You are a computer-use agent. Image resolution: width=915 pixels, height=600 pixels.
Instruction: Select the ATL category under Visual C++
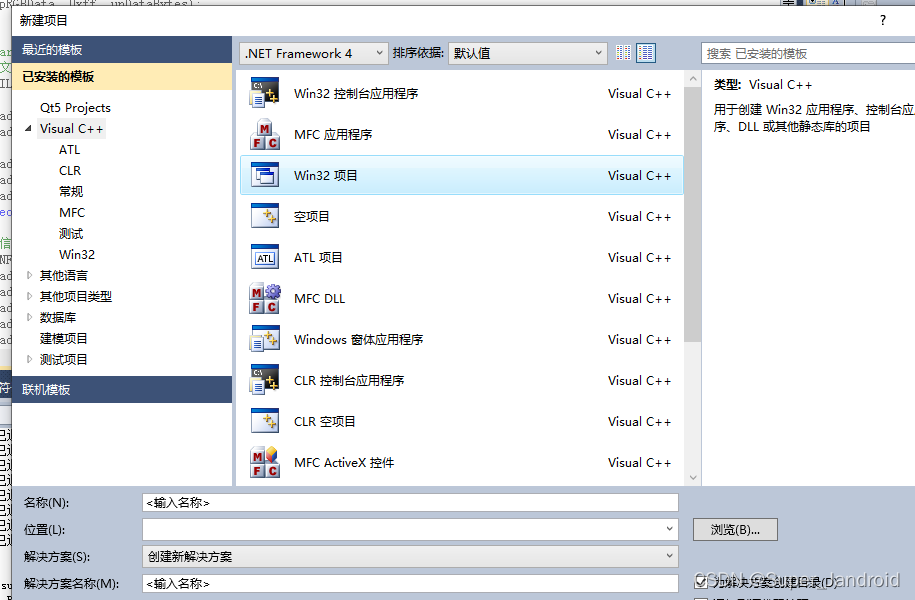pos(69,149)
